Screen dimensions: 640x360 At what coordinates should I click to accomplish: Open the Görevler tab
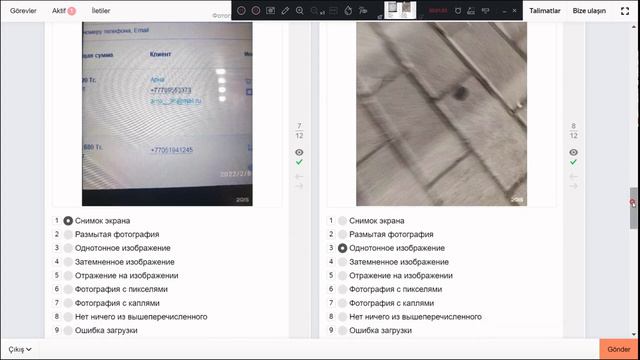click(23, 11)
